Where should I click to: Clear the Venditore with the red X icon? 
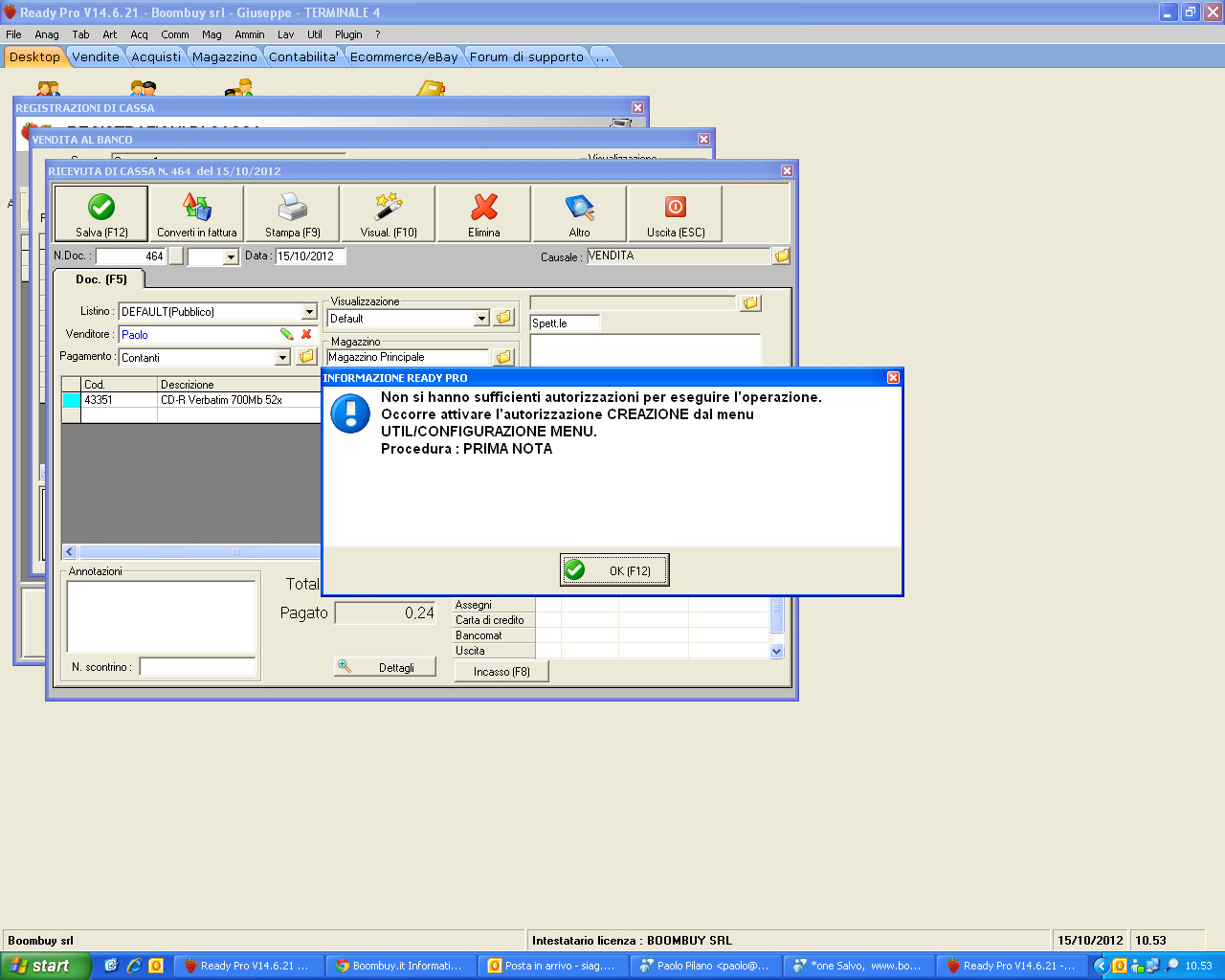coord(306,334)
